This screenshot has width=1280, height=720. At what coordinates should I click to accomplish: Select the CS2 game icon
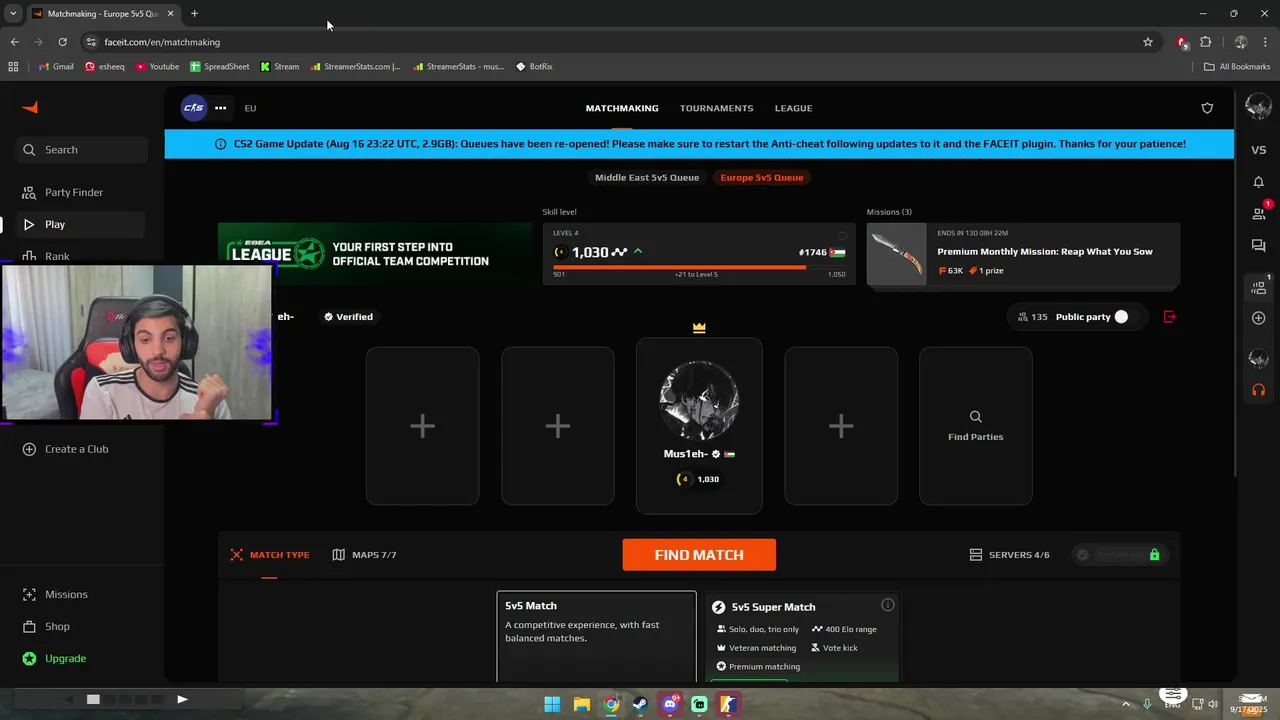(194, 108)
